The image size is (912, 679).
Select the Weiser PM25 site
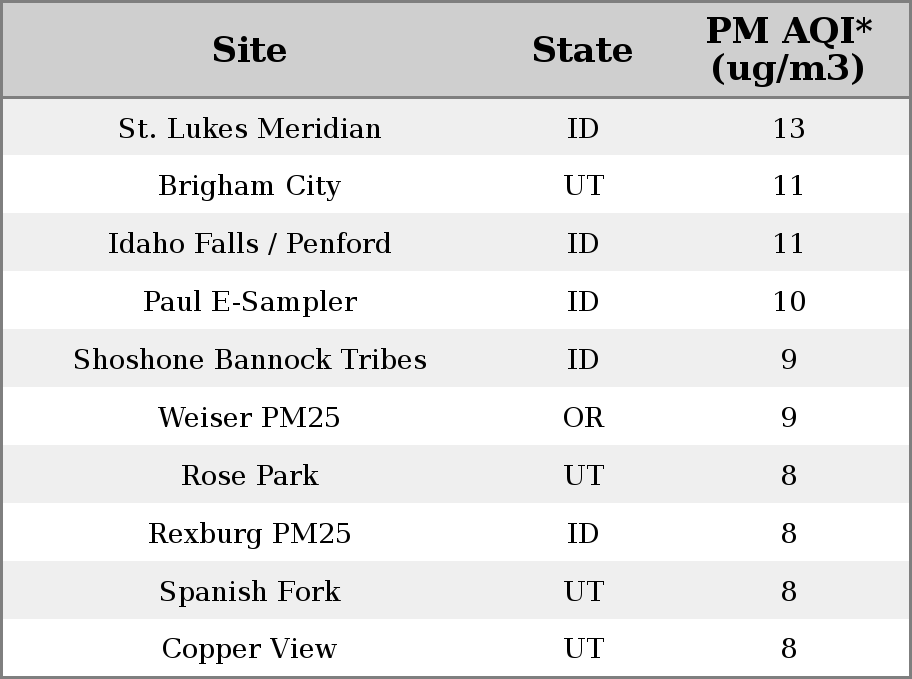[x=250, y=418]
